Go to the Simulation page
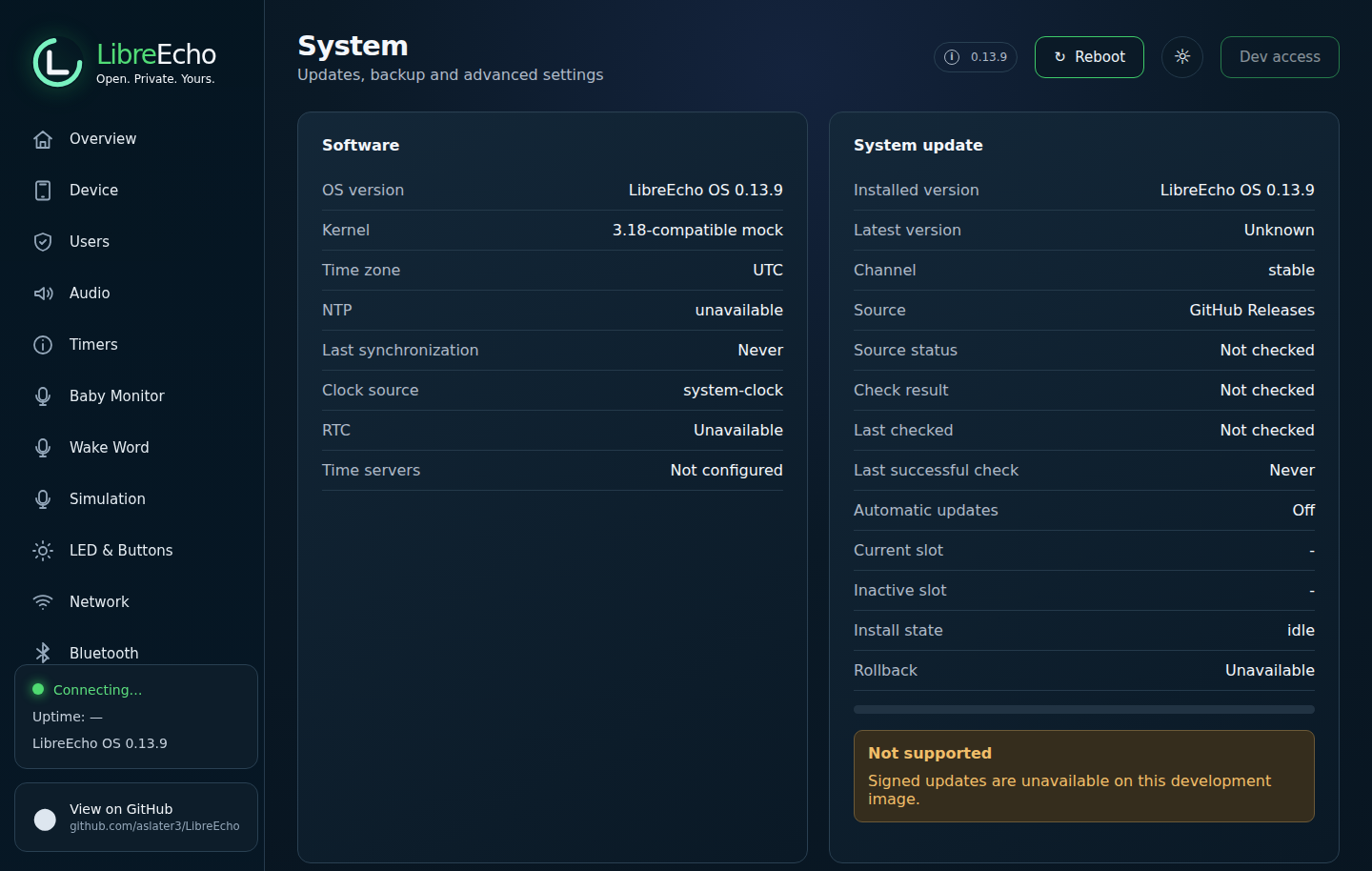 (x=131, y=499)
